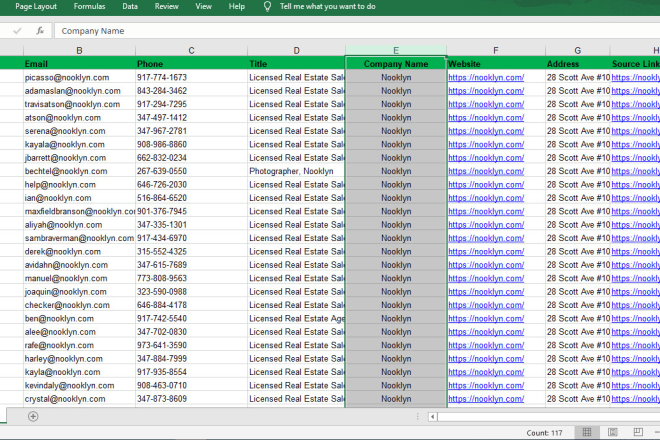
Task: Select phone cell 973-641-3590
Action: (192, 345)
